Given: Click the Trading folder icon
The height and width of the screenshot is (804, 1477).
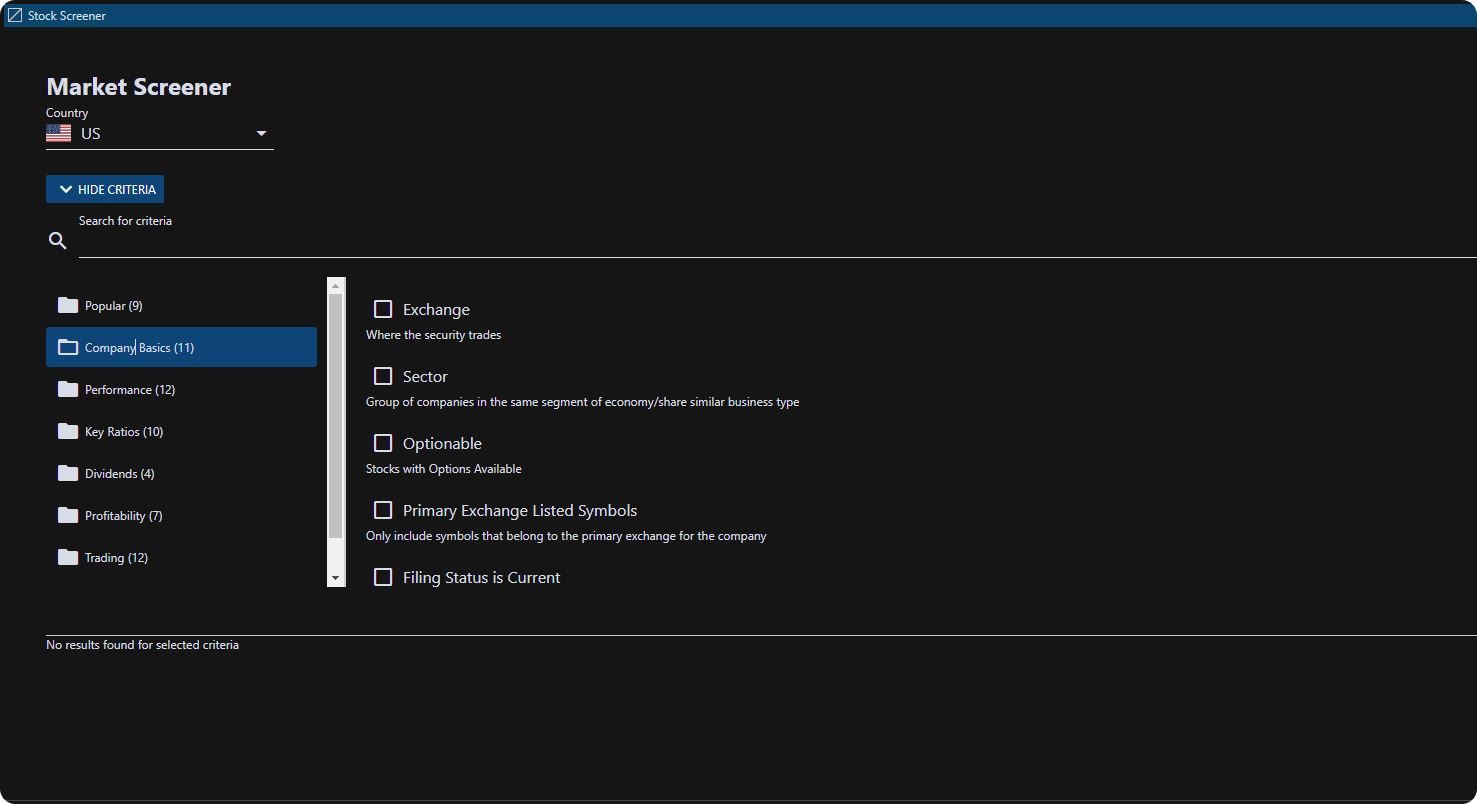Looking at the screenshot, I should [68, 557].
